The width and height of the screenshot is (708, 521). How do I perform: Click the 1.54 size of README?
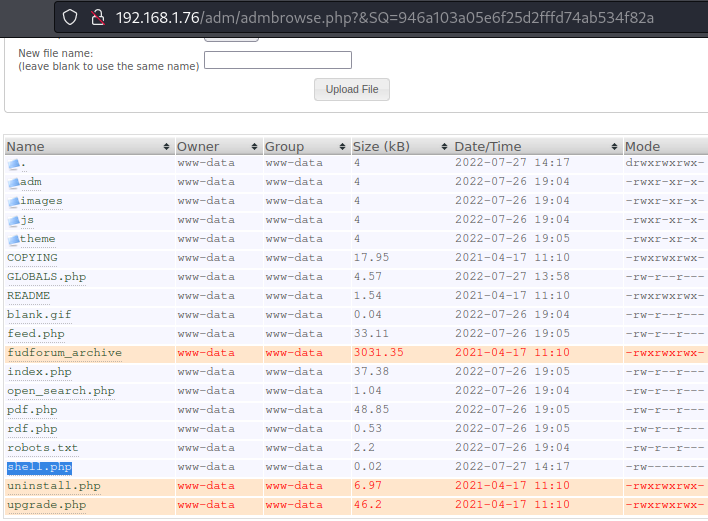click(x=368, y=295)
